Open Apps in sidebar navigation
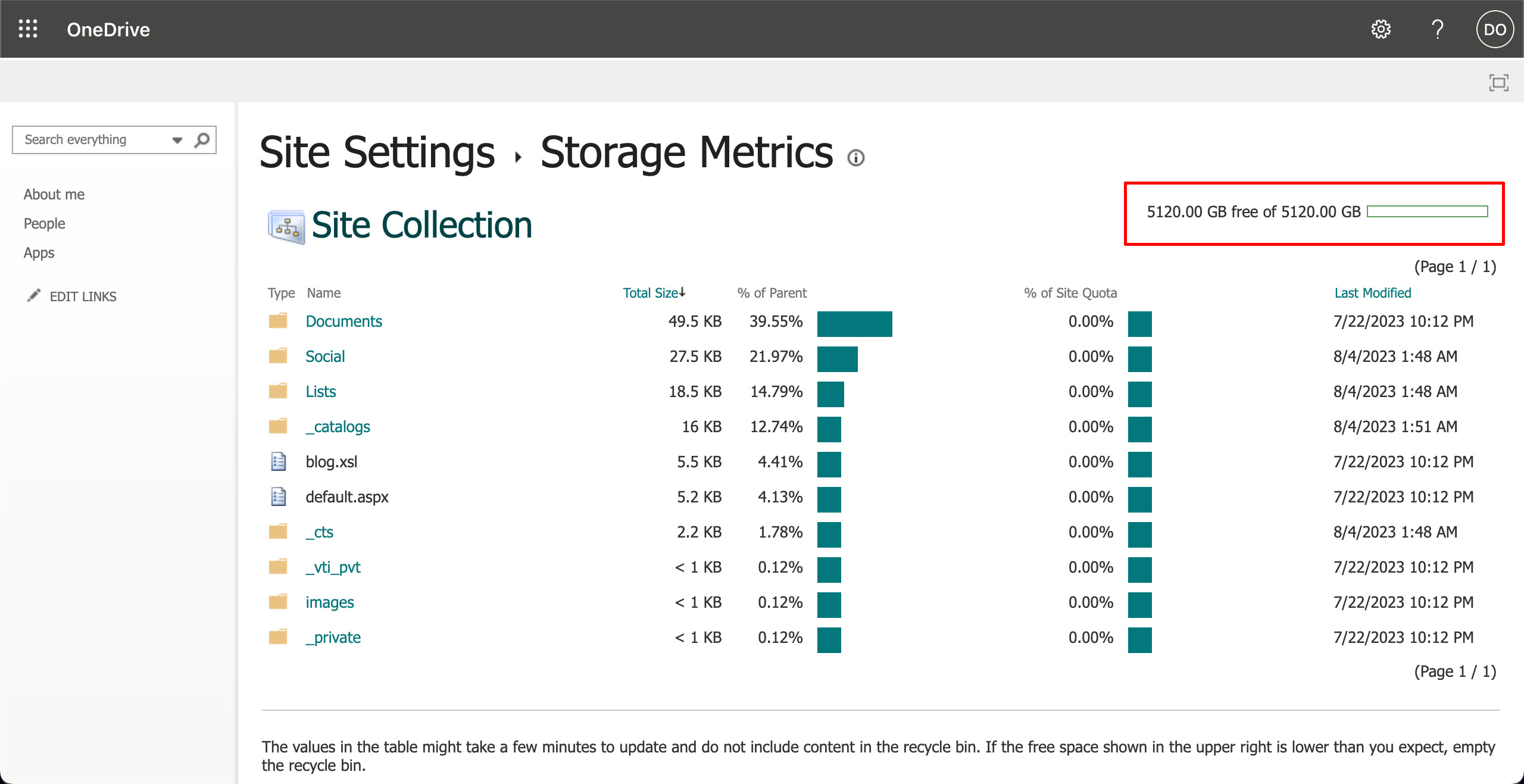The image size is (1524, 784). point(39,253)
